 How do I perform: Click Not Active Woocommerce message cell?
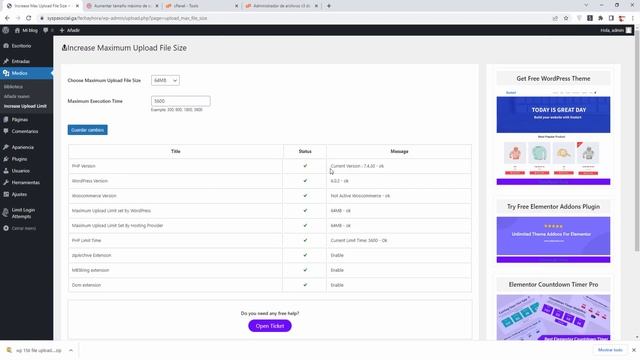pos(399,196)
